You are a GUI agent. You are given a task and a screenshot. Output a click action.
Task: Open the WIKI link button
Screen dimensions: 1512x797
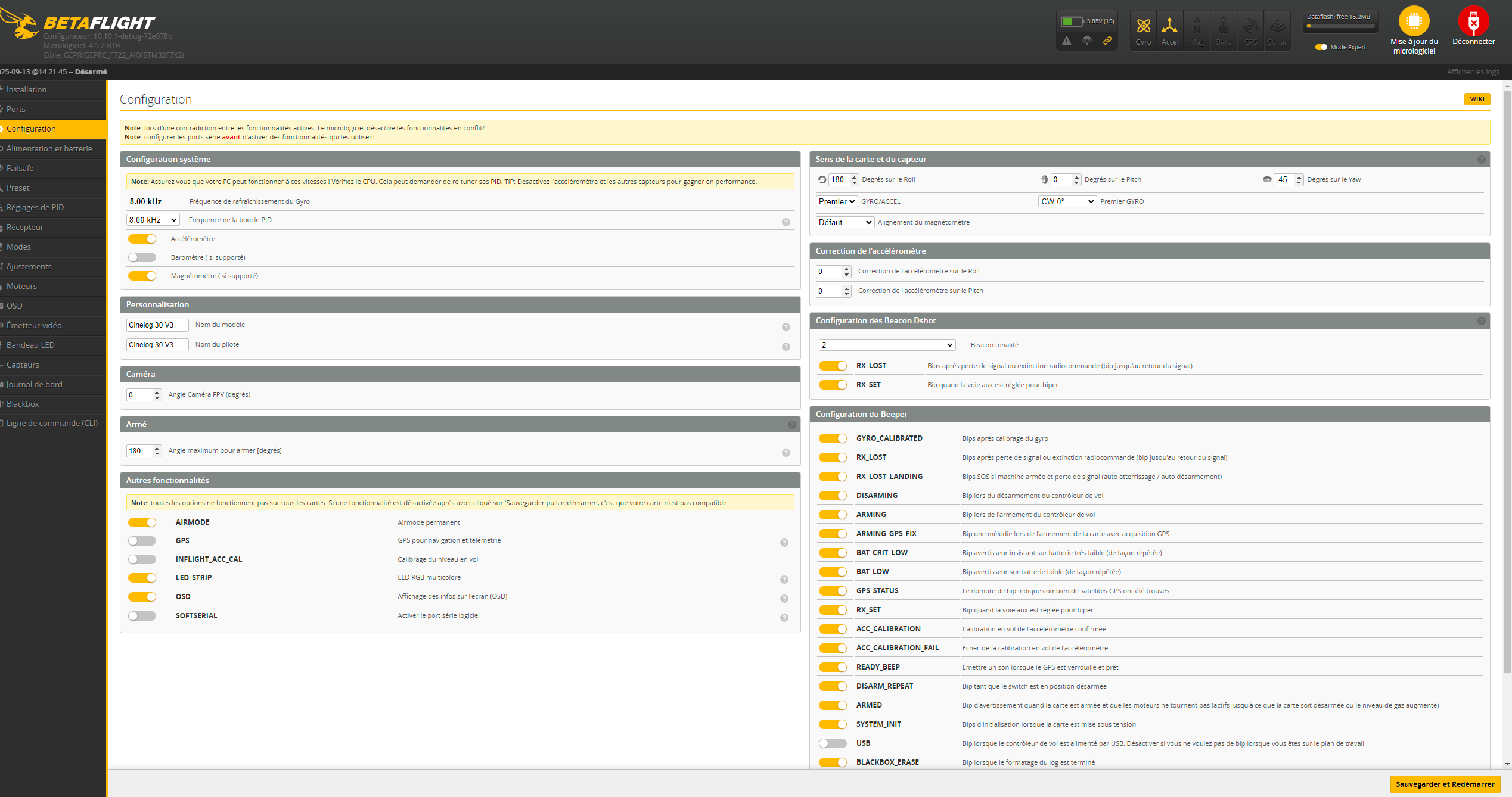pyautogui.click(x=1477, y=99)
